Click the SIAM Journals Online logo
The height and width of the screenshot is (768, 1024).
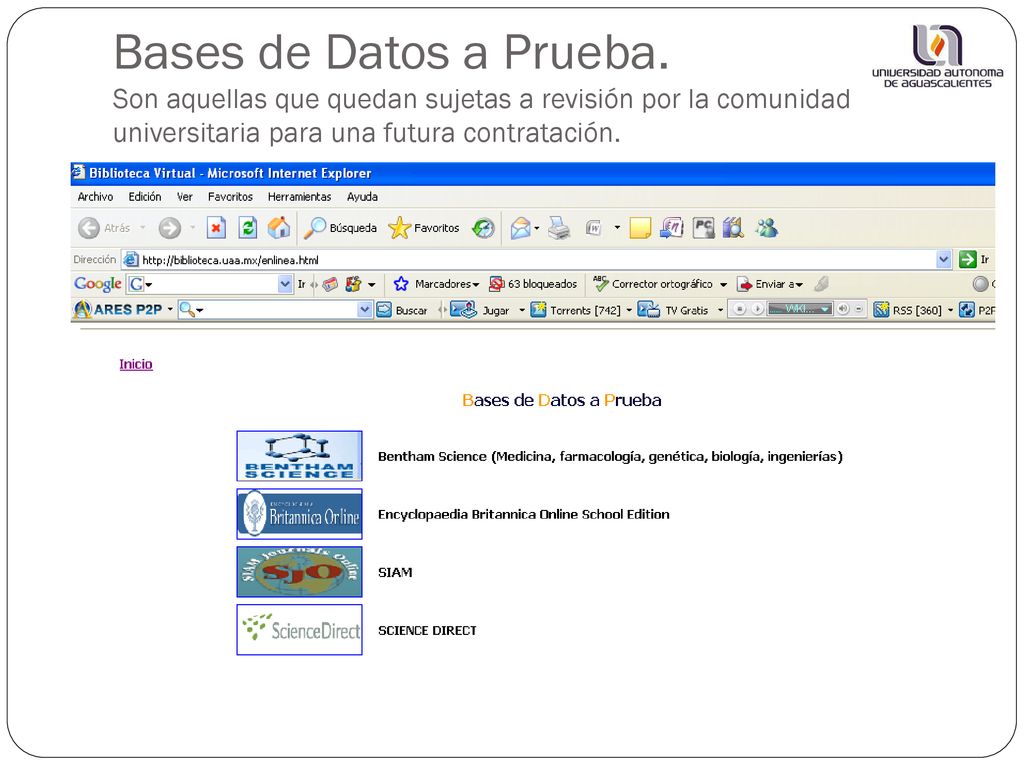[x=299, y=572]
